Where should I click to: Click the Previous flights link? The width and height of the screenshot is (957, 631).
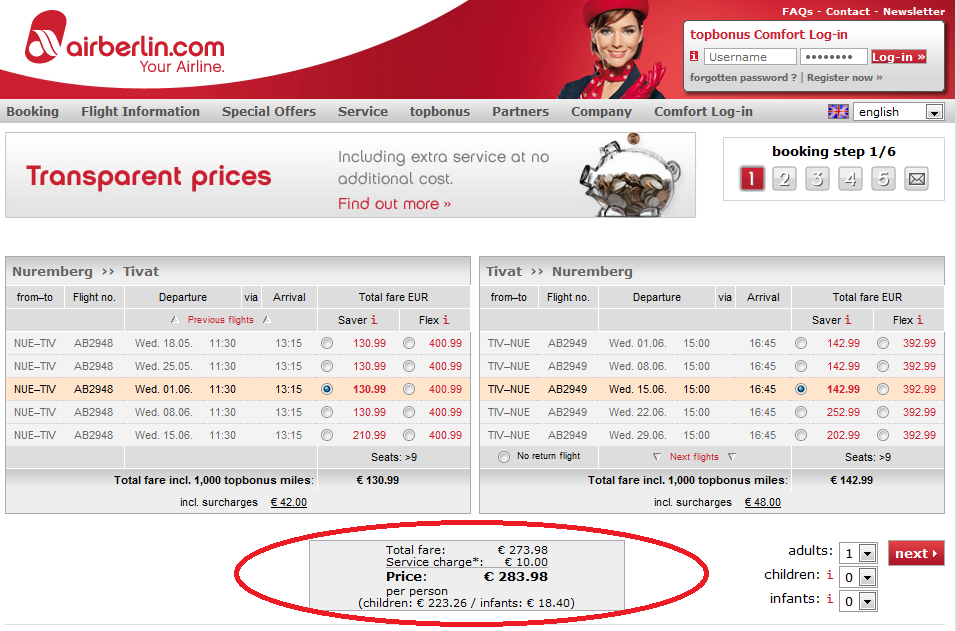click(220, 320)
